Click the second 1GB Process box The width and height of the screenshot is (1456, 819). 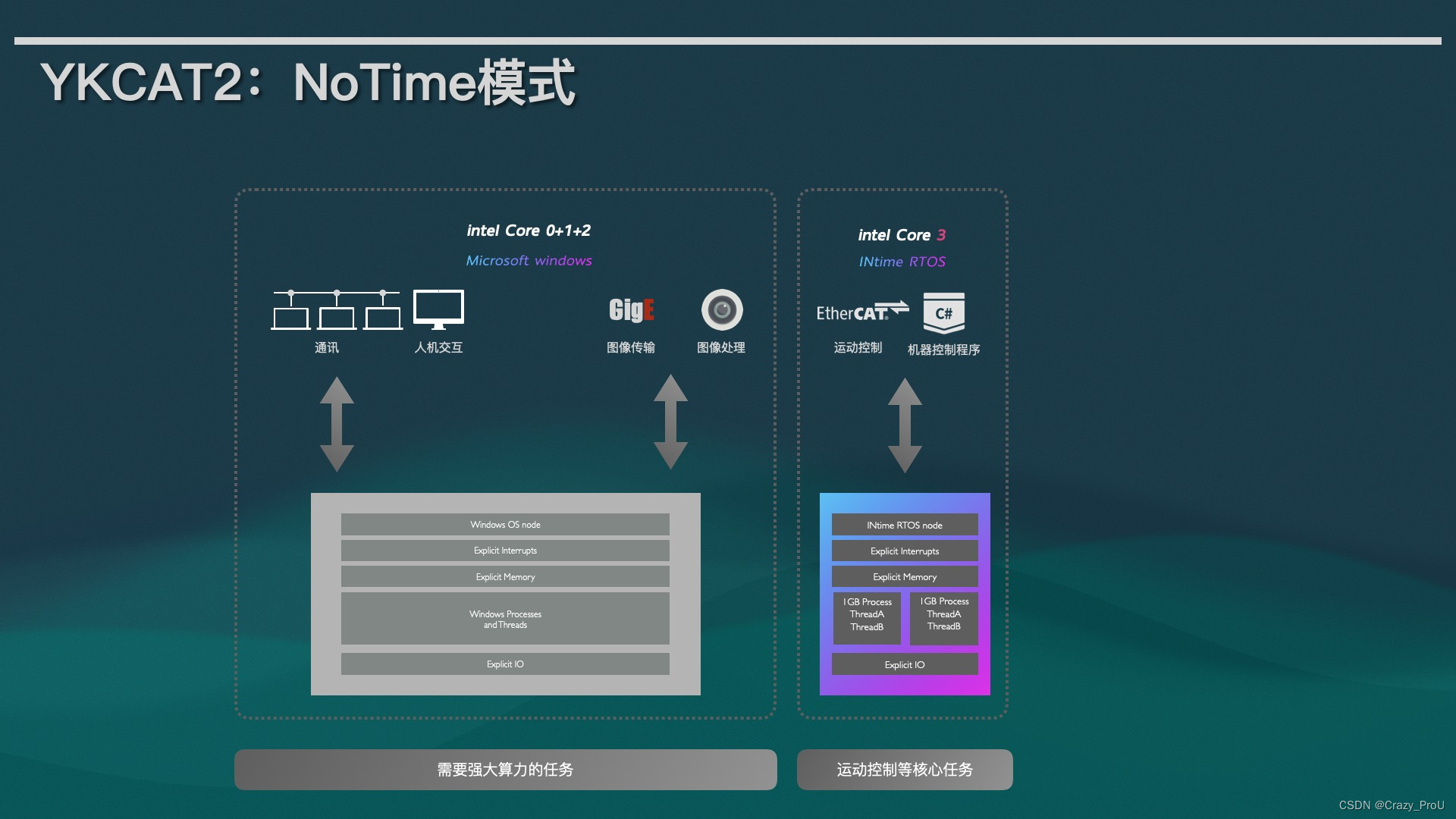944,618
